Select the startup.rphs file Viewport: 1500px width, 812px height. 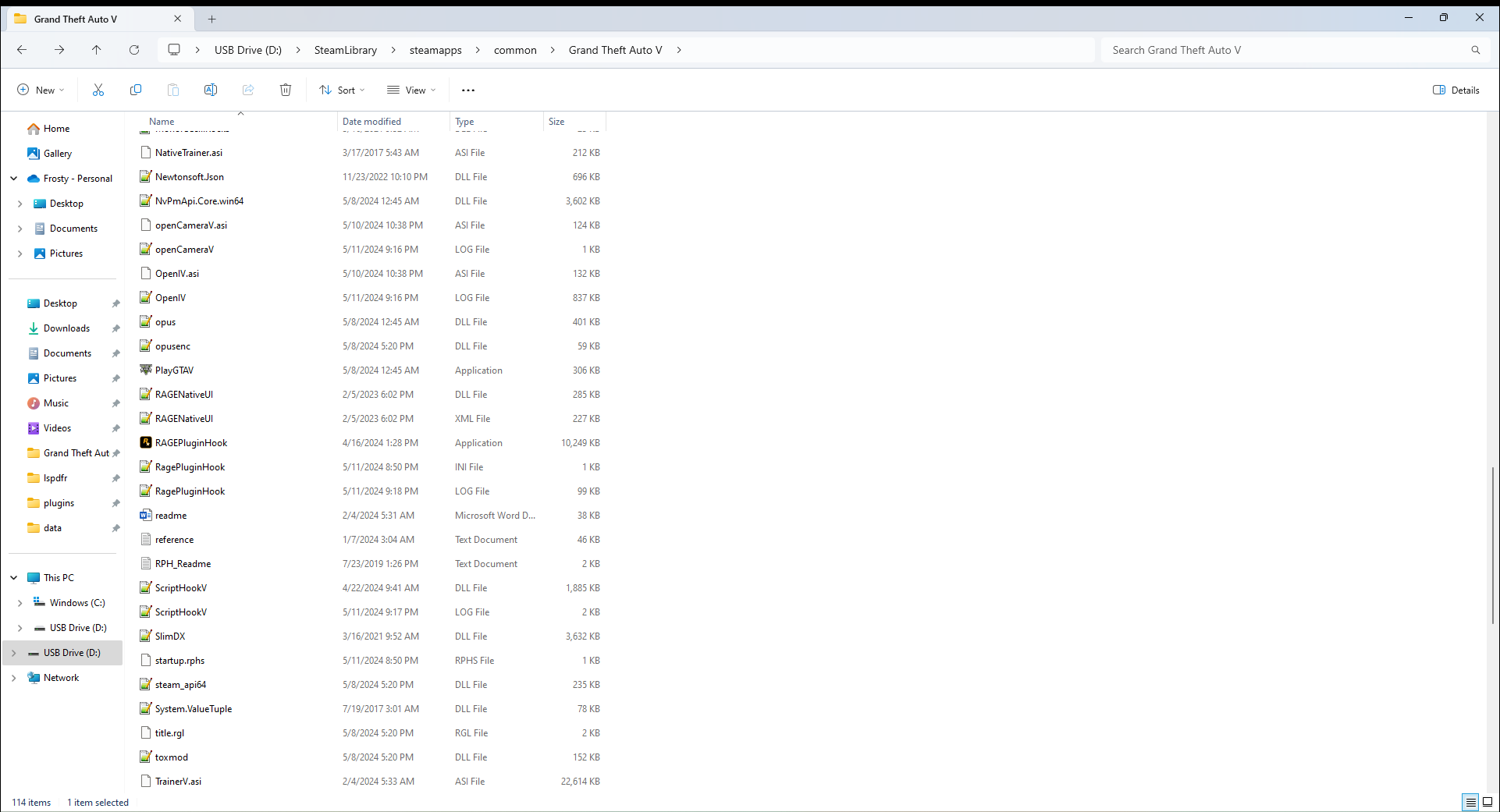[180, 661]
